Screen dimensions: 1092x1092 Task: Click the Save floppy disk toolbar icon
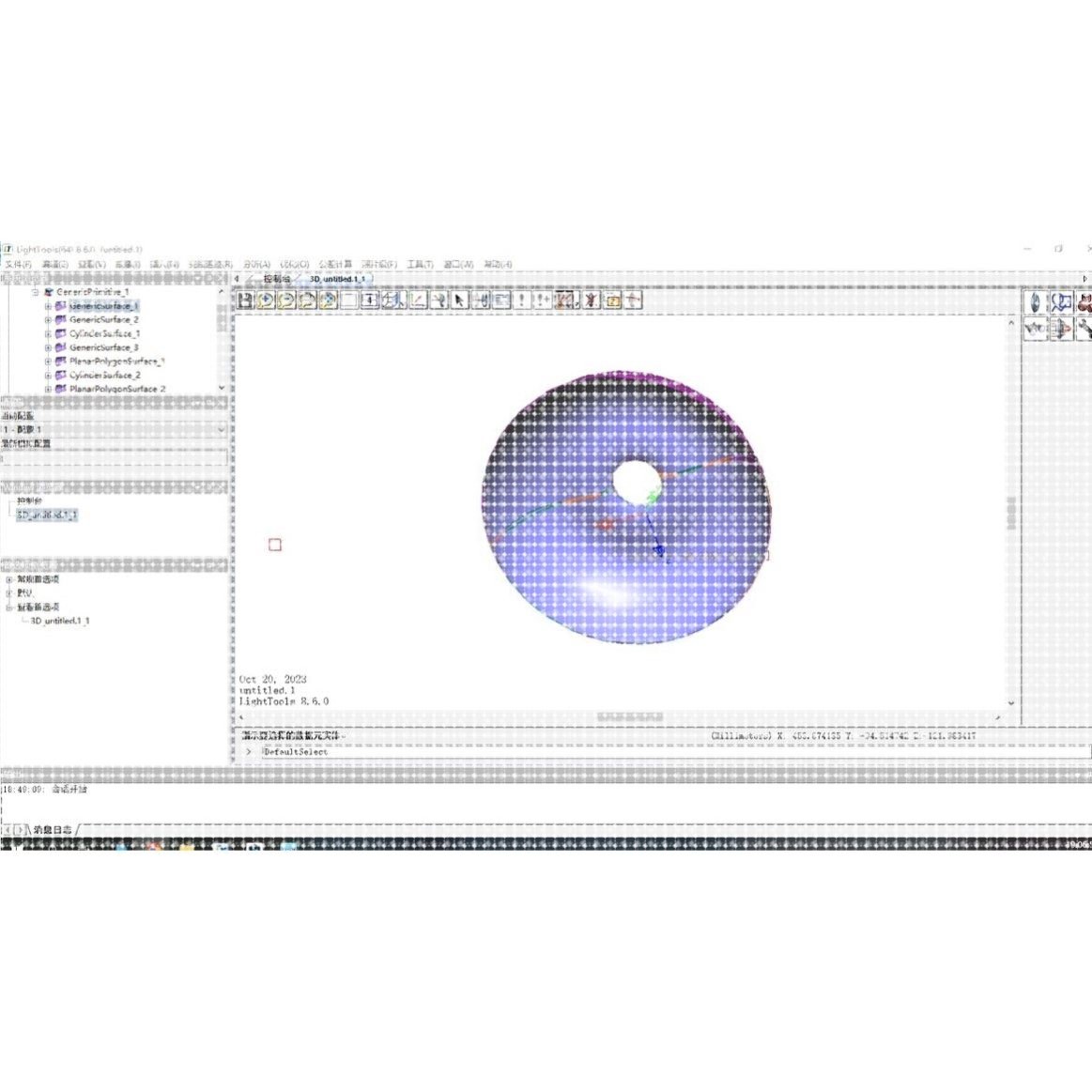pos(244,300)
